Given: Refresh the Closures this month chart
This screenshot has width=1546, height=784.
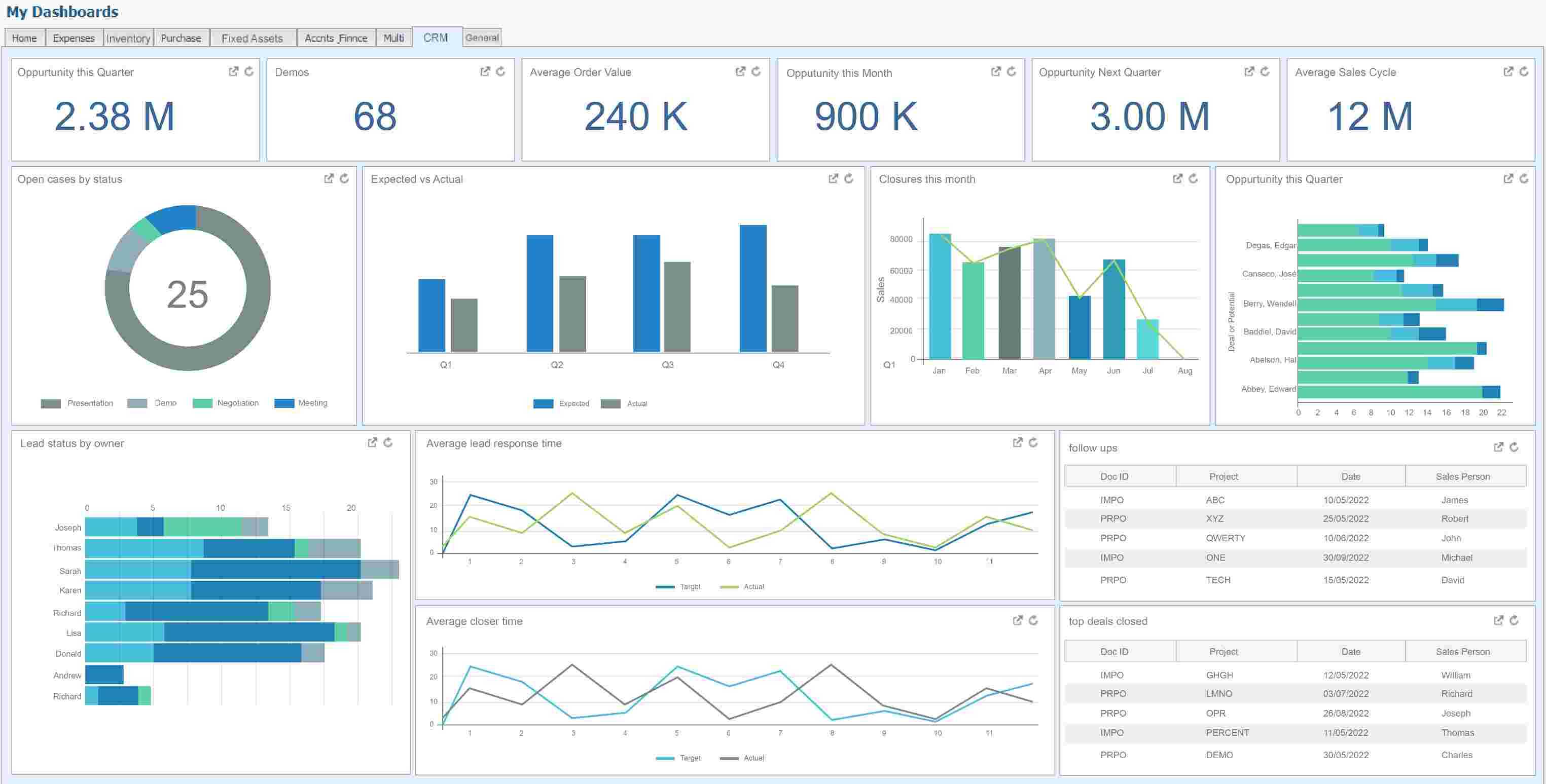Looking at the screenshot, I should point(1193,178).
